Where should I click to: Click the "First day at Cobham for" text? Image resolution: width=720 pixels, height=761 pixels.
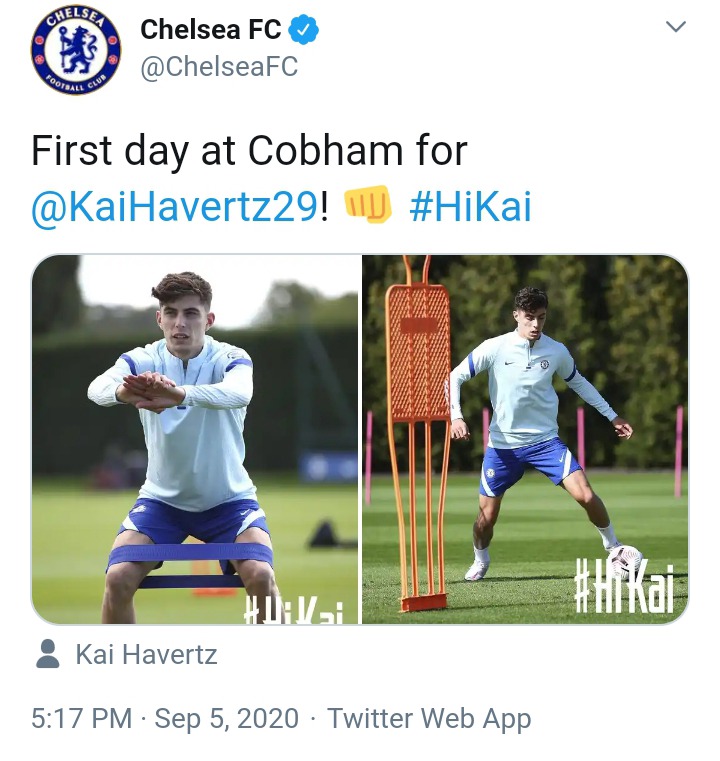(x=249, y=151)
